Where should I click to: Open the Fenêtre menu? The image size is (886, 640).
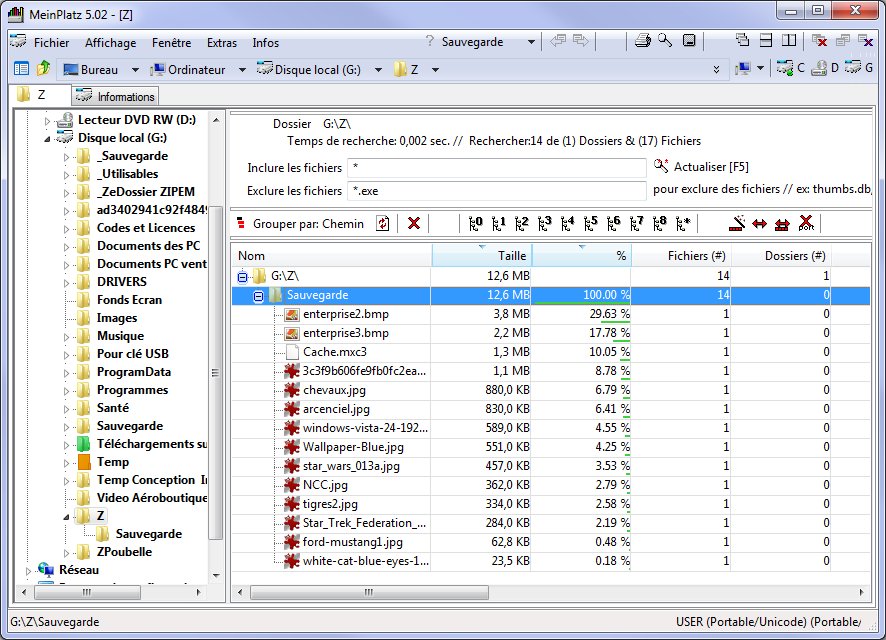[x=171, y=42]
